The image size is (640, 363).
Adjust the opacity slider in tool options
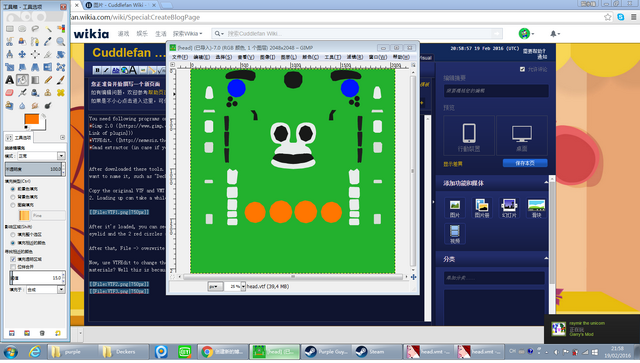pyautogui.click(x=33, y=169)
